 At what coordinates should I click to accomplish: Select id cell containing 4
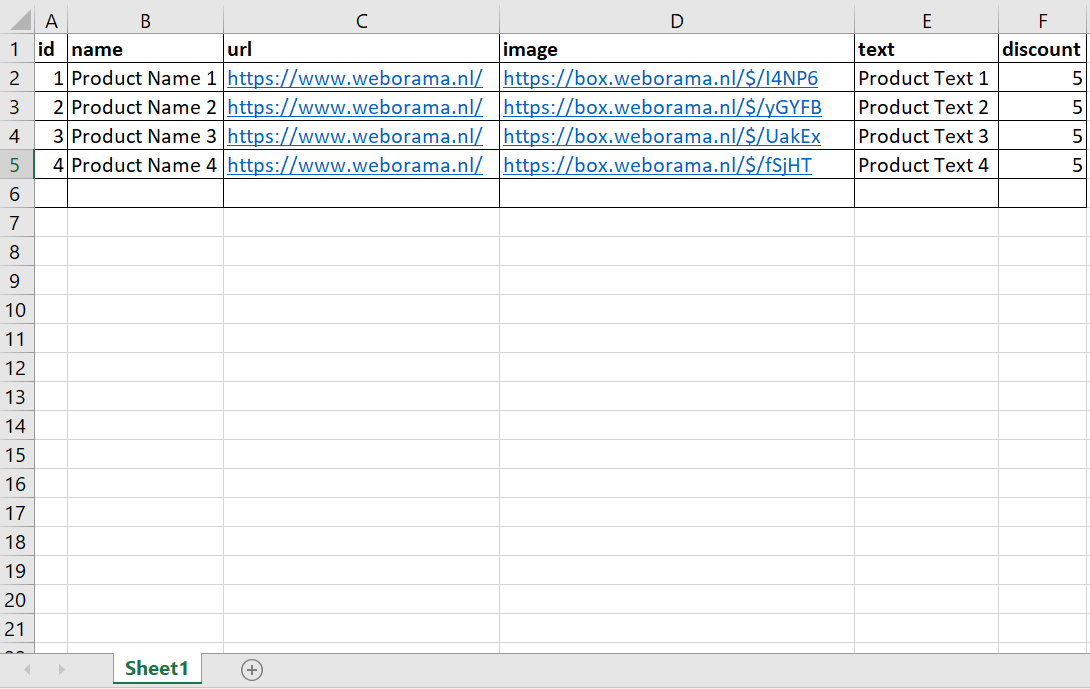(x=51, y=165)
